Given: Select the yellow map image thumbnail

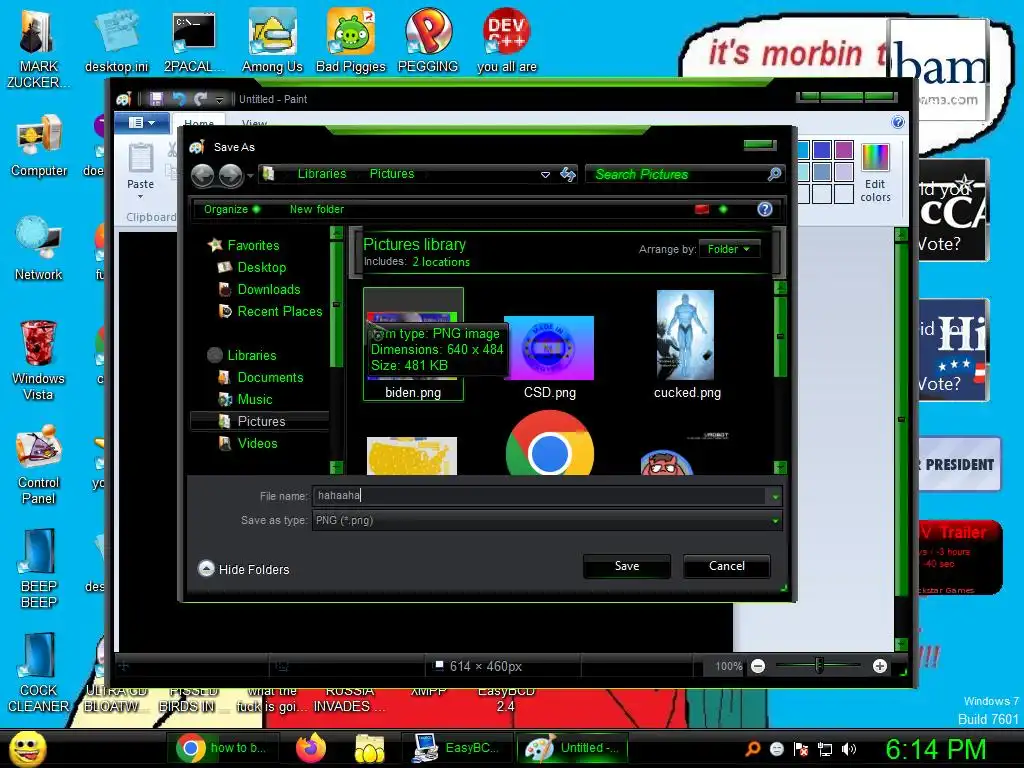Looking at the screenshot, I should tap(412, 456).
